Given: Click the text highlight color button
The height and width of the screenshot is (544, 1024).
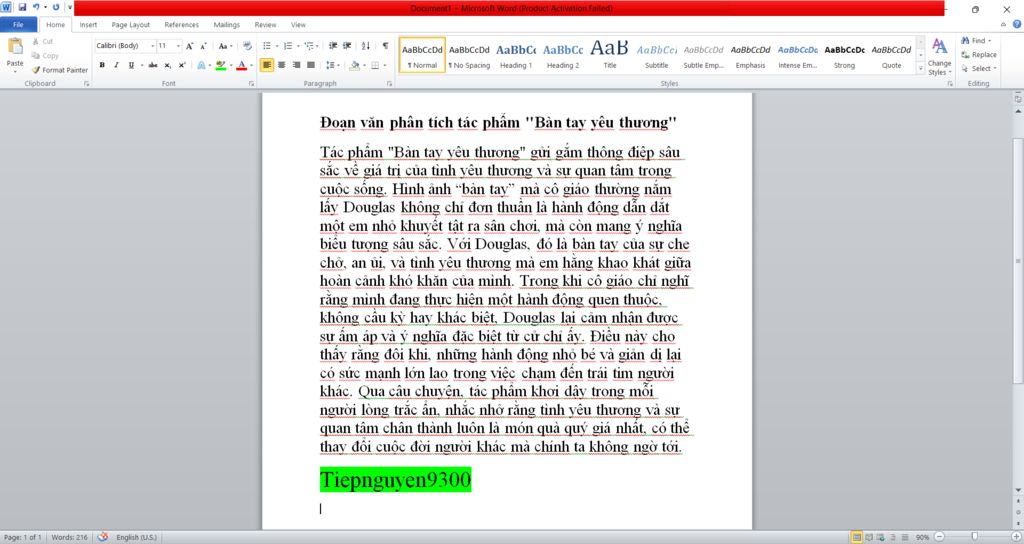Looking at the screenshot, I should tap(221, 65).
